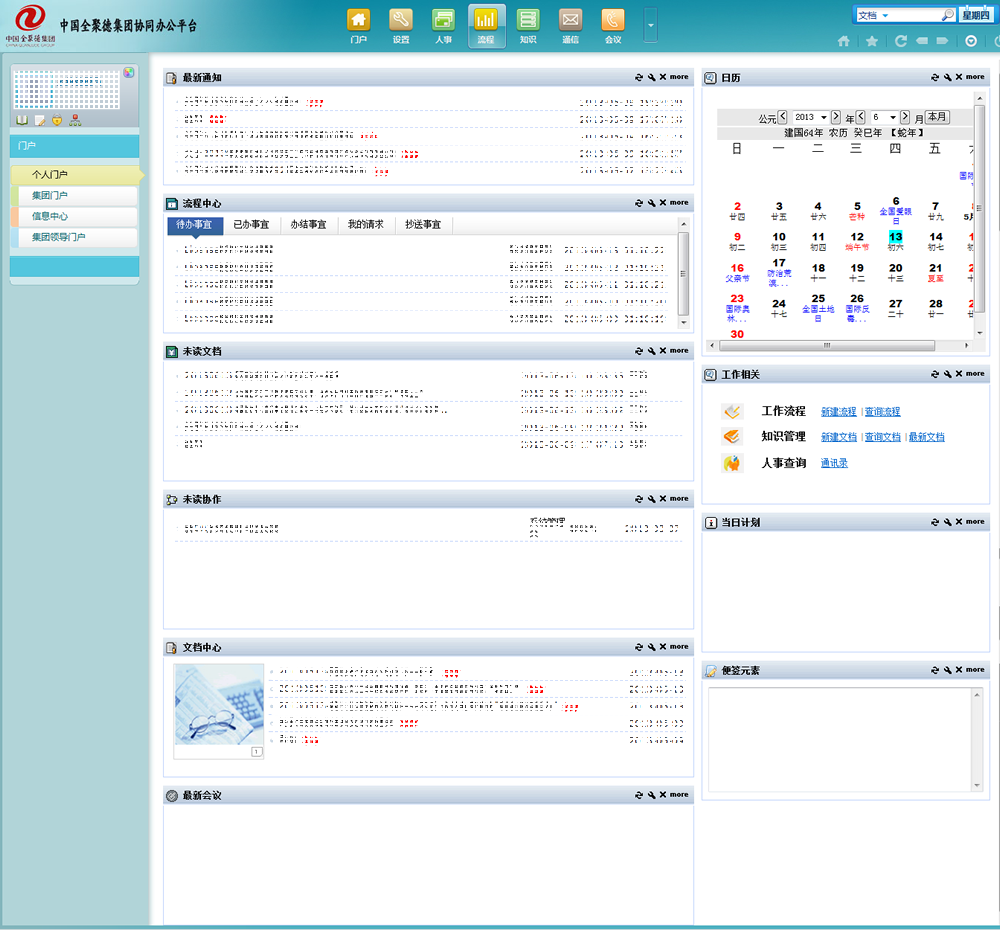1000x930 pixels.
Task: Click the notepad pencil icon in sidebar
Action: [x=40, y=120]
